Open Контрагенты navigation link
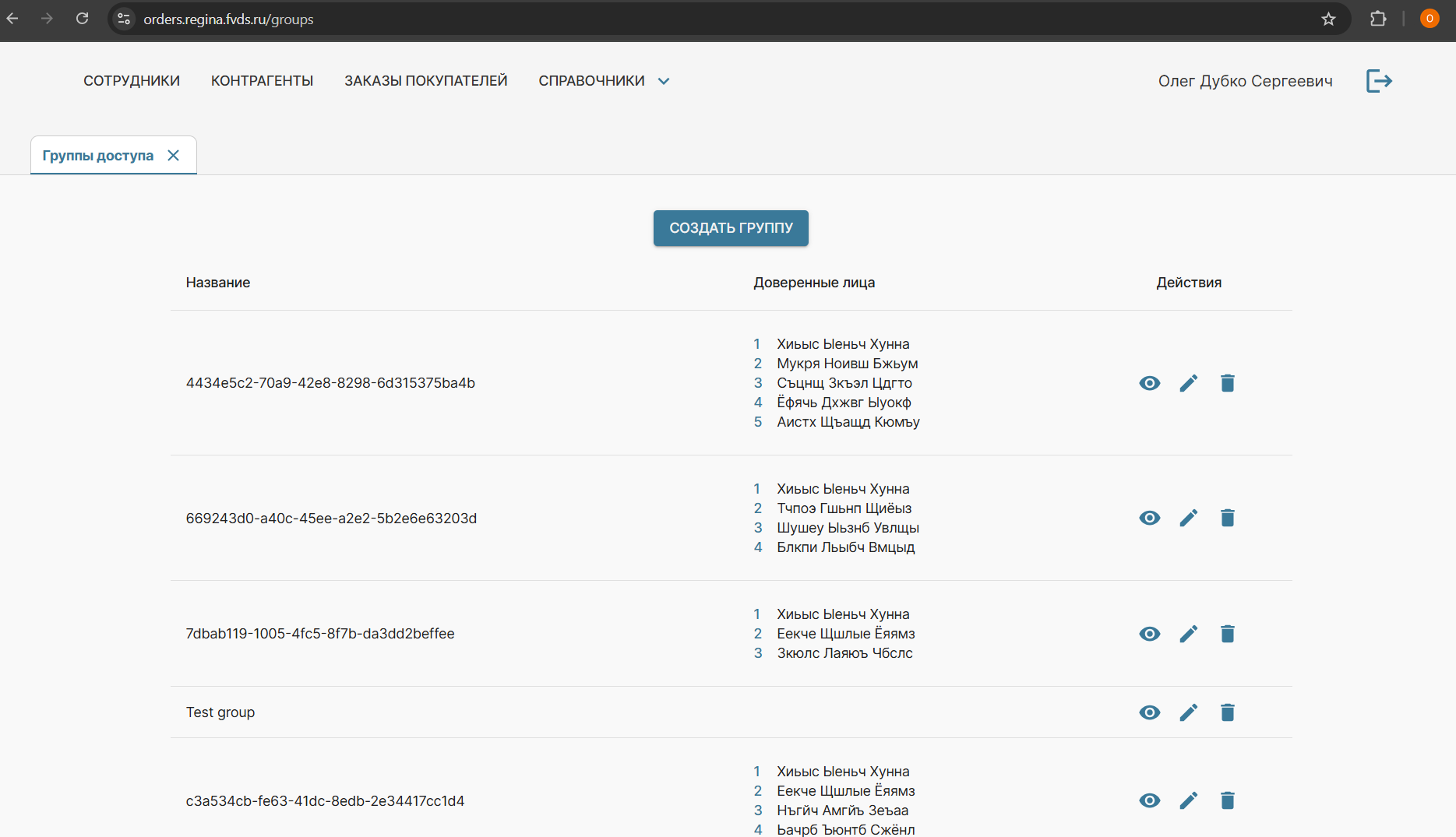Viewport: 1456px width, 837px height. (x=262, y=81)
